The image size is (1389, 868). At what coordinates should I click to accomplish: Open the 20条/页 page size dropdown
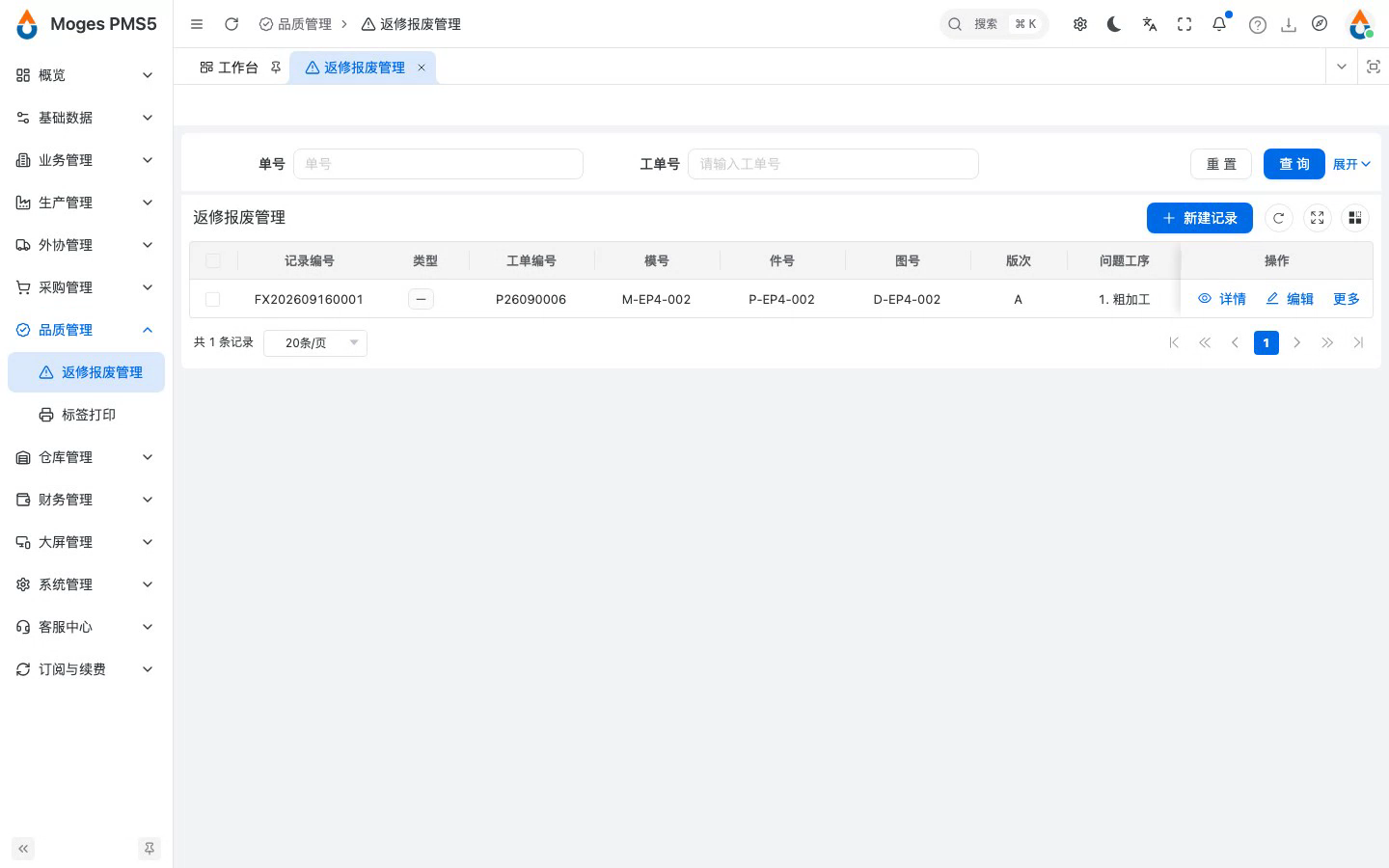coord(315,342)
